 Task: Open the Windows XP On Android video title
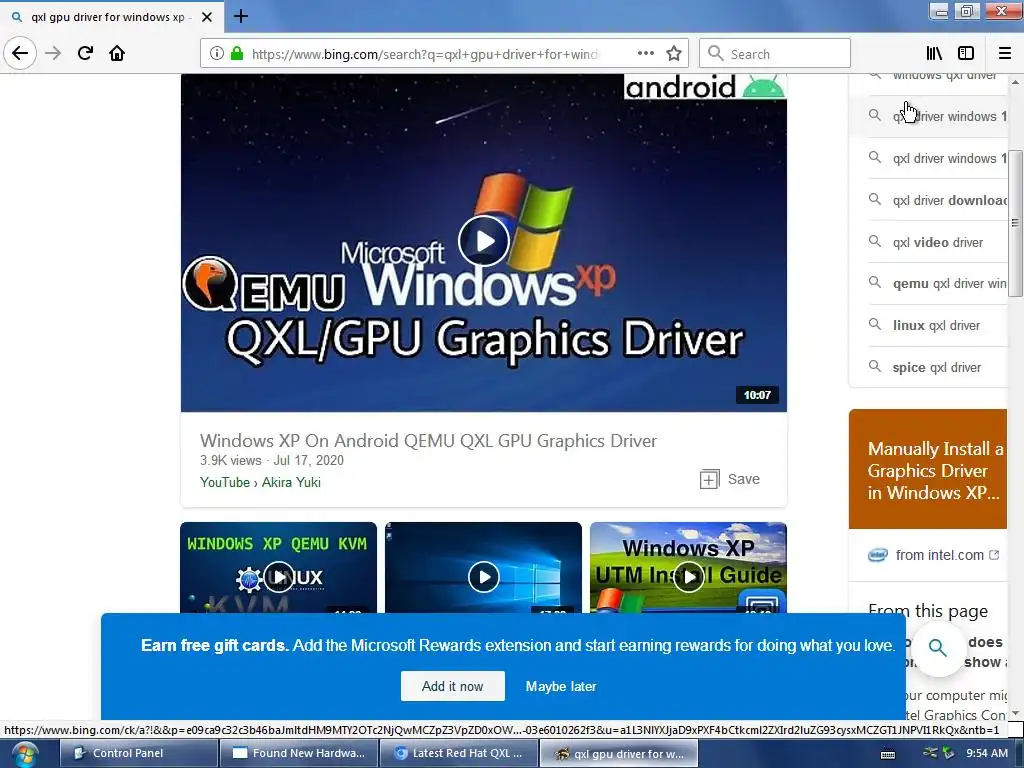click(428, 441)
